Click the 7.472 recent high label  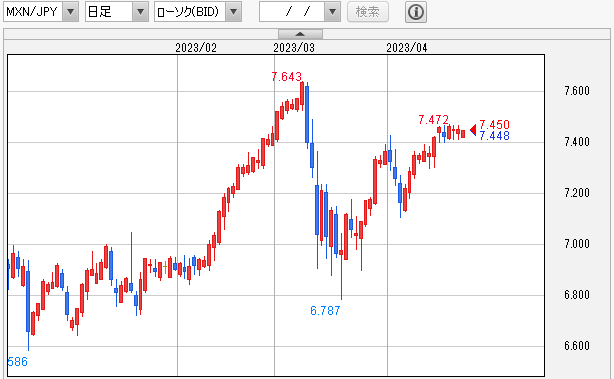[433, 119]
